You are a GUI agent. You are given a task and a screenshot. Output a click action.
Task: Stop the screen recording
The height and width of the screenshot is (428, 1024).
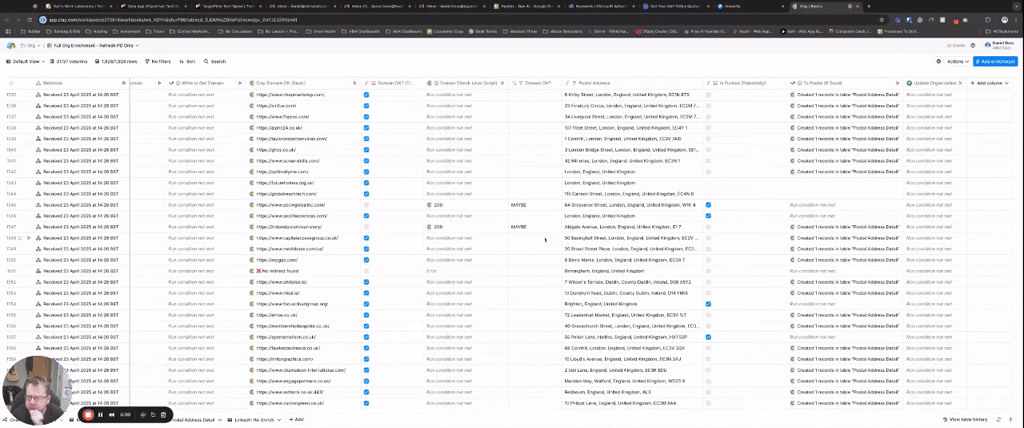88,414
